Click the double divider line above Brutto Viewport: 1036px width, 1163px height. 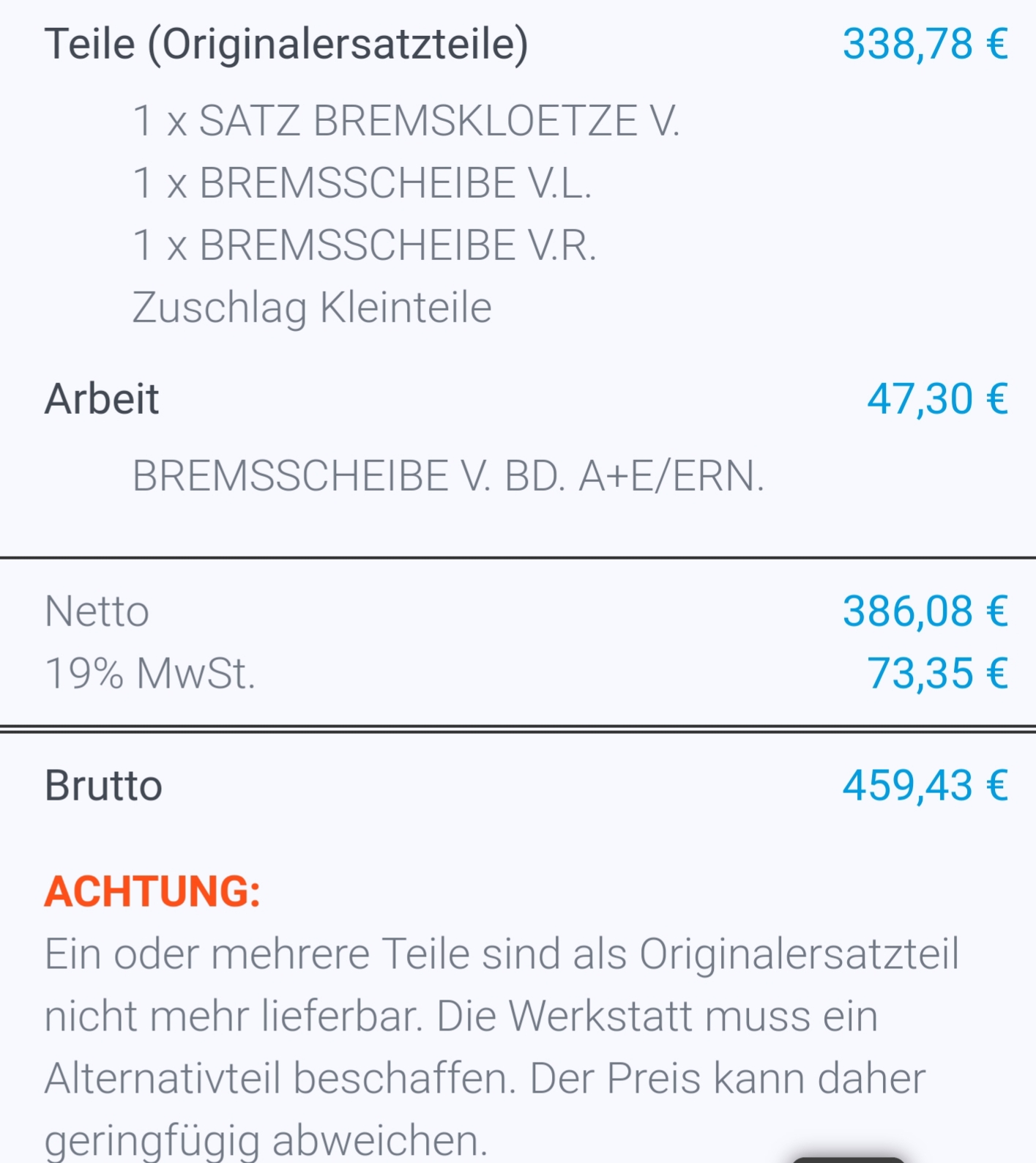coord(518,729)
